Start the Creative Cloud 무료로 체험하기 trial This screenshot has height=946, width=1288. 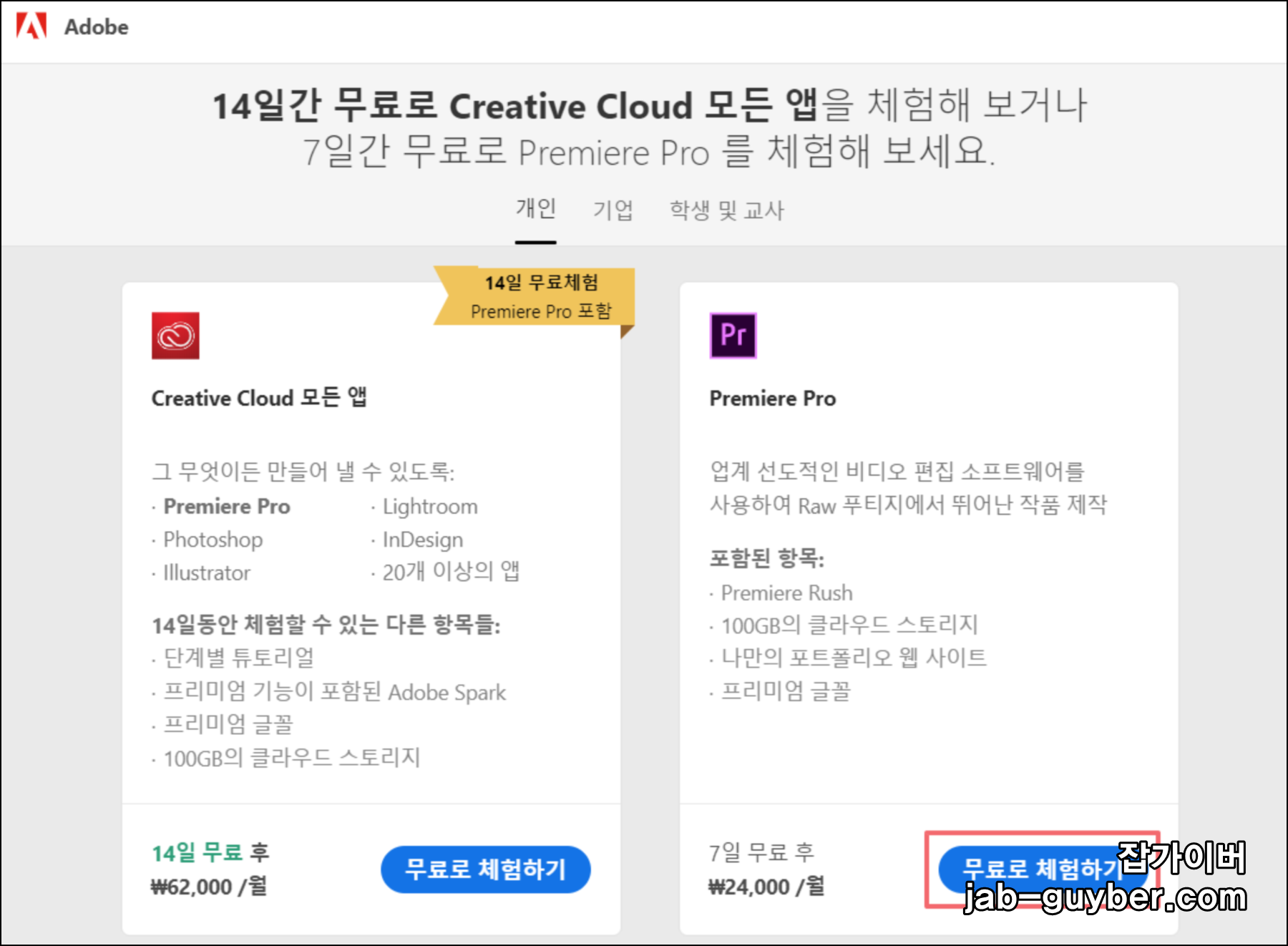click(486, 869)
